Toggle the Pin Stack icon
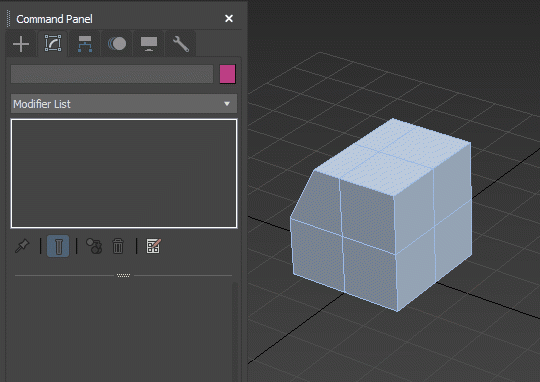540x382 pixels. pos(22,246)
